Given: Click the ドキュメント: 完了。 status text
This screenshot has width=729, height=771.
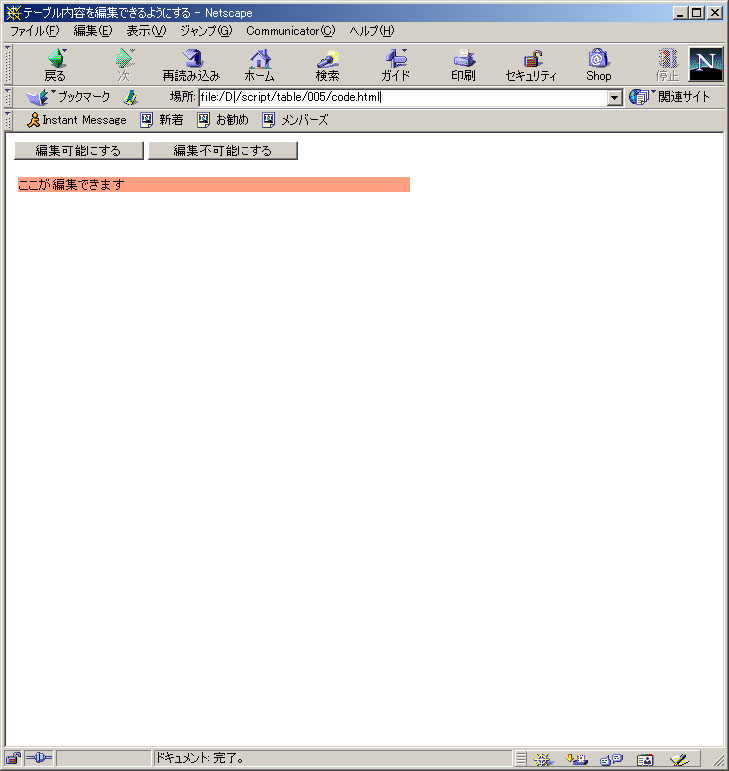Looking at the screenshot, I should 200,758.
